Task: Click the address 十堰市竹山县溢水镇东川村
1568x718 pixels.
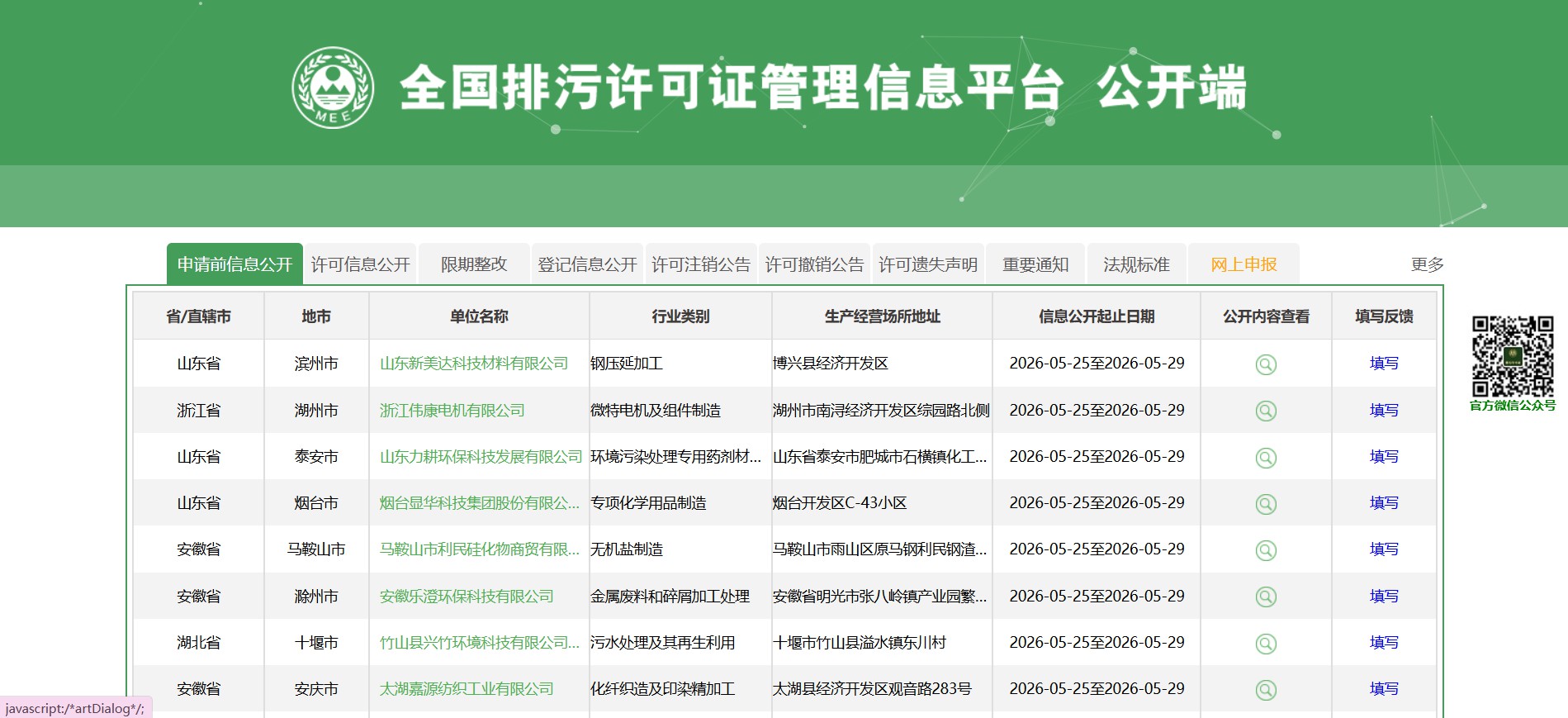Action: (x=860, y=643)
